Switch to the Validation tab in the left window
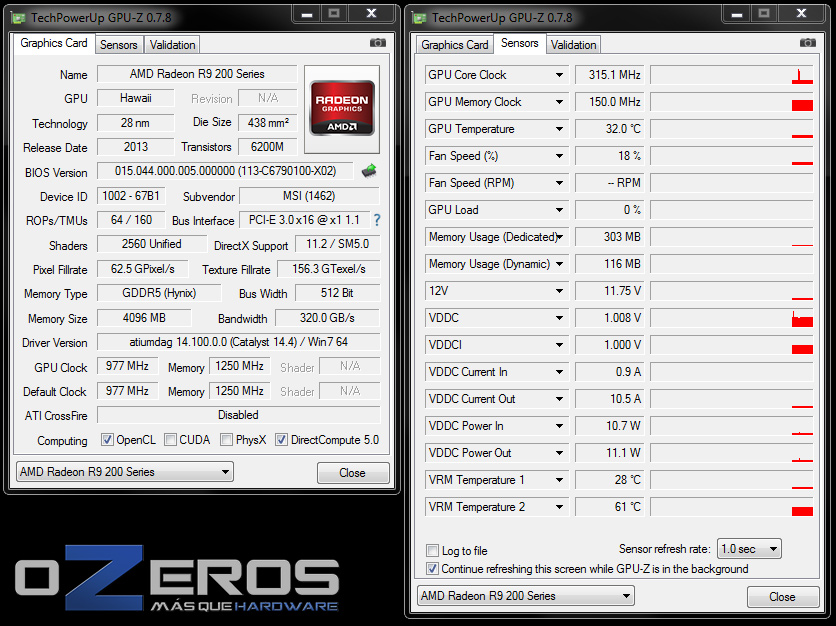This screenshot has width=836, height=626. pos(172,45)
